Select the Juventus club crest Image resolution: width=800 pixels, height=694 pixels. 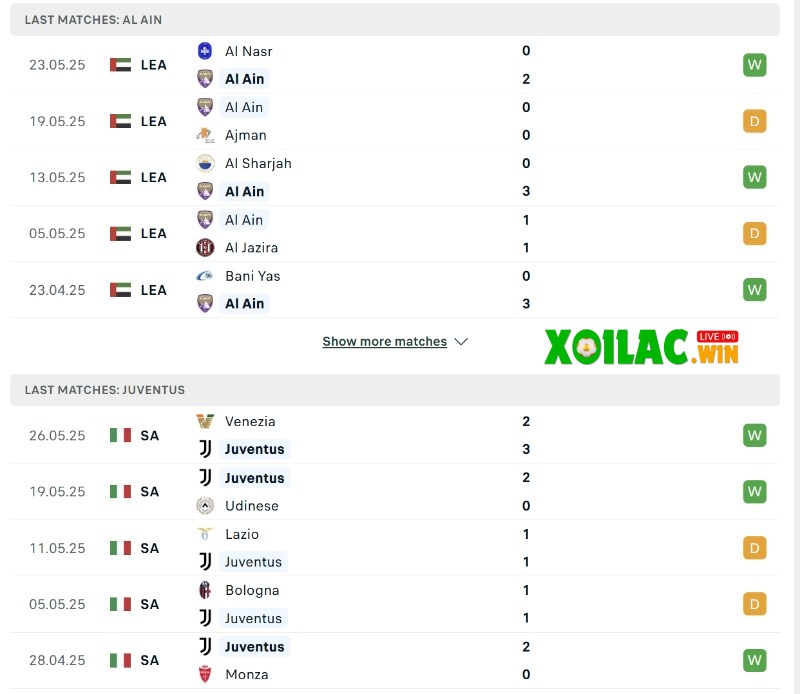(x=205, y=449)
